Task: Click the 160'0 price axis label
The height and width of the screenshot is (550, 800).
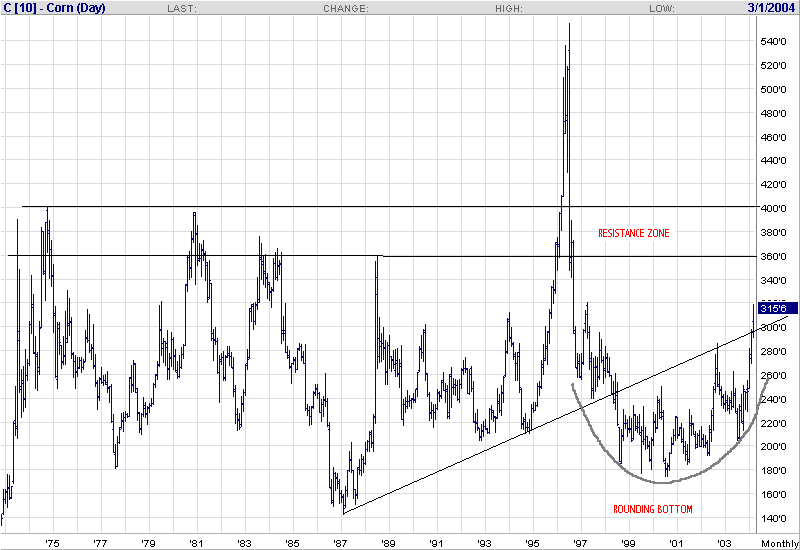Action: pos(773,494)
